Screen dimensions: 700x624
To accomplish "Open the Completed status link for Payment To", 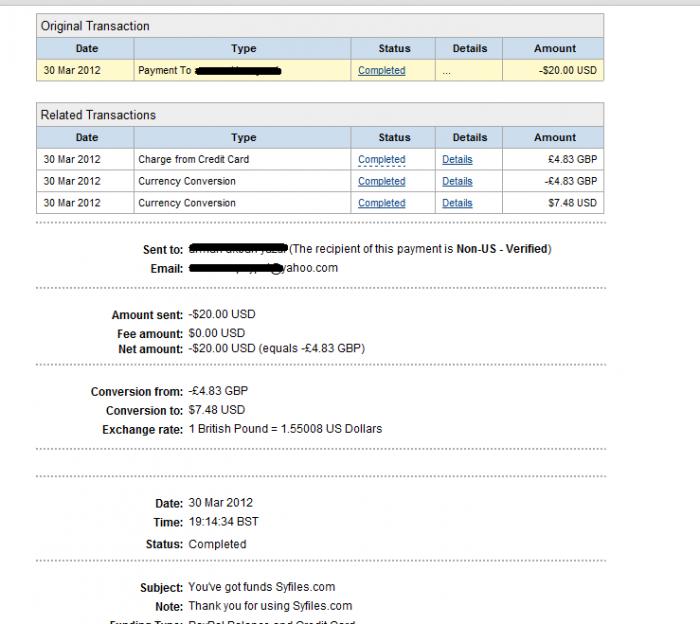I will [381, 71].
